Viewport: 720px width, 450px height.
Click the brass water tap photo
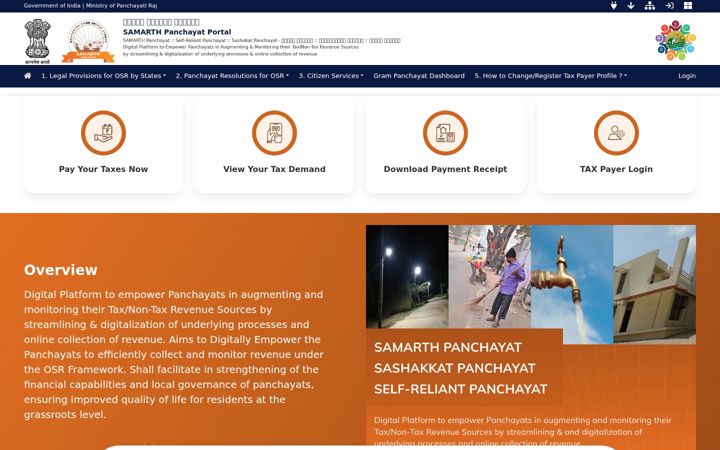coord(572,284)
